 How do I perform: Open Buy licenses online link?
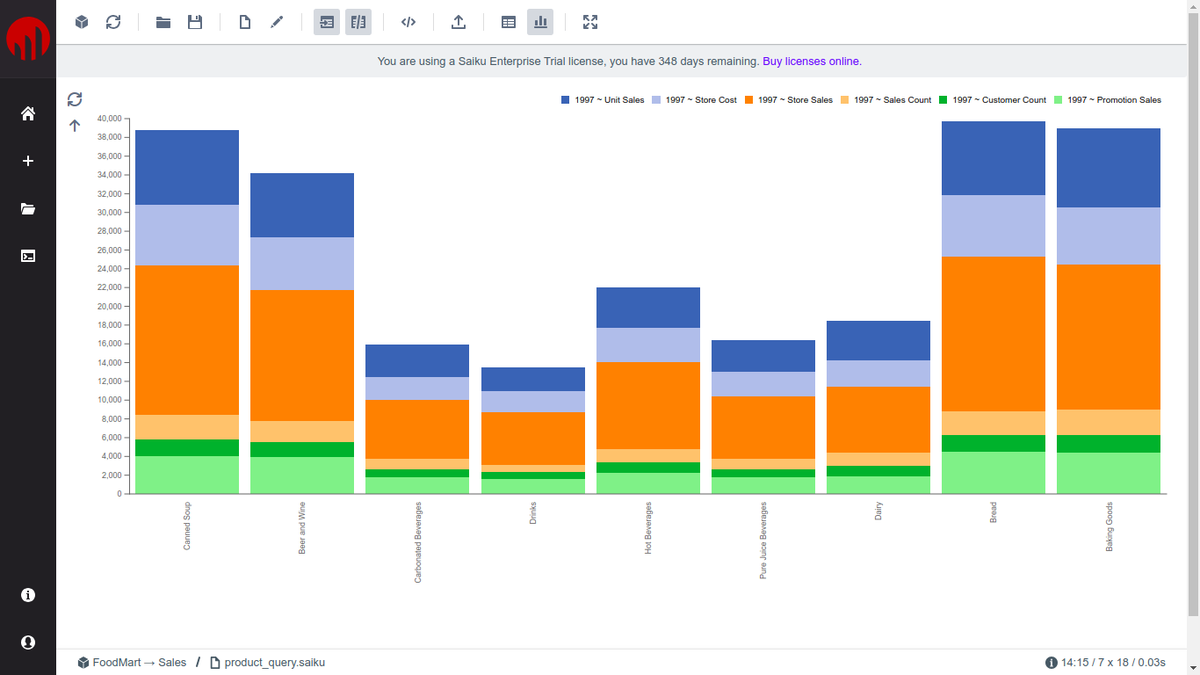pyautogui.click(x=810, y=61)
